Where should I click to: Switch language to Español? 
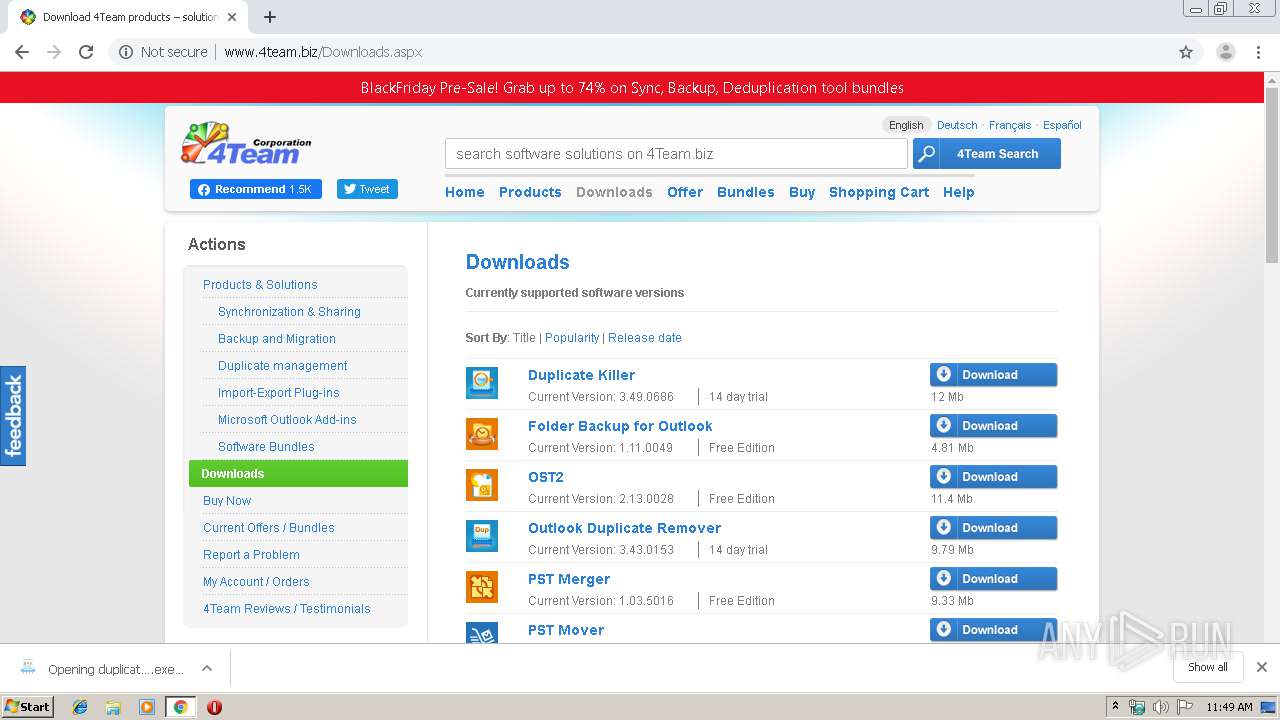(x=1062, y=125)
